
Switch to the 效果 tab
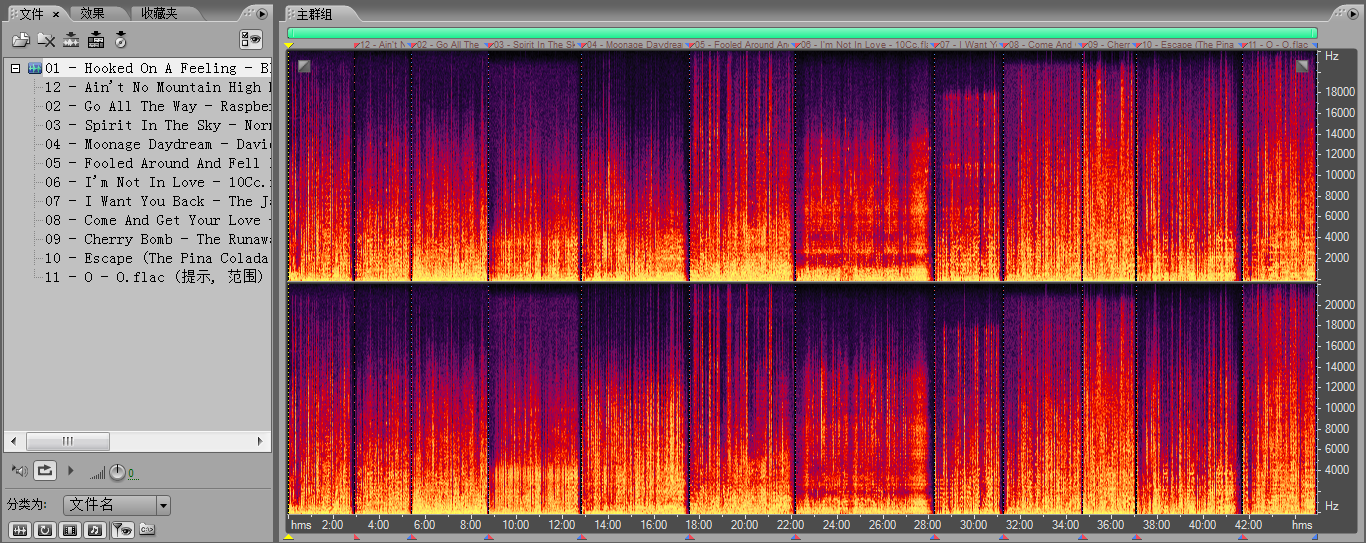[x=92, y=14]
